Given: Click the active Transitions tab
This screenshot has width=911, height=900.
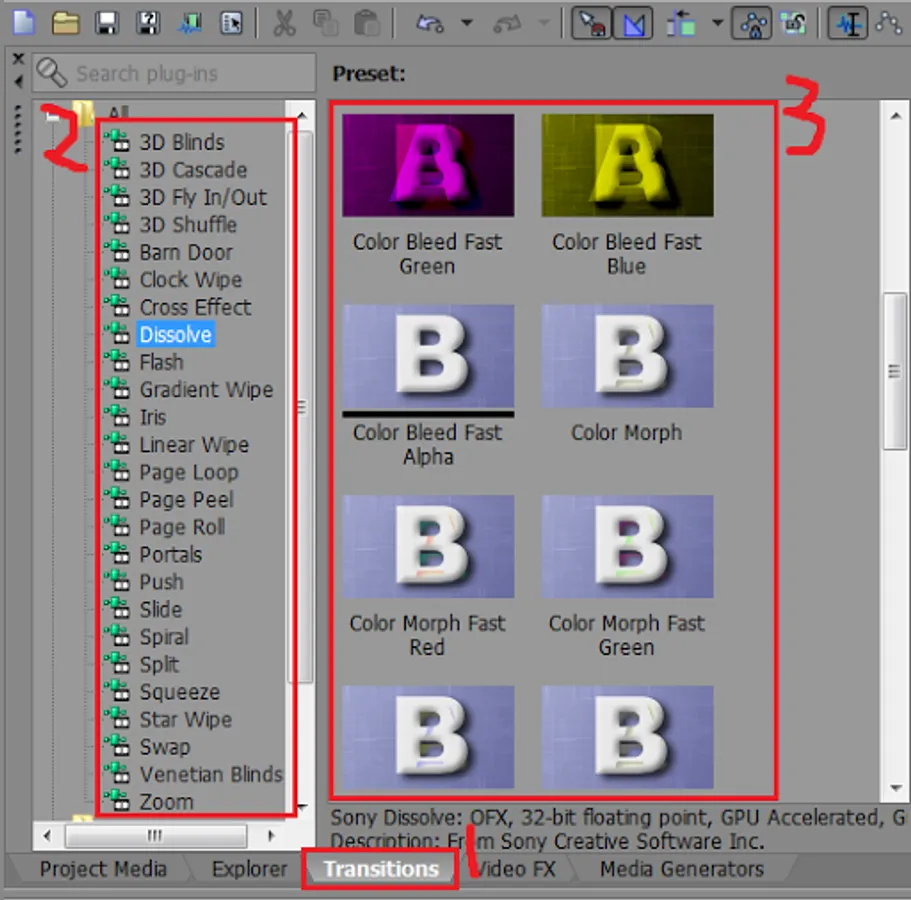Looking at the screenshot, I should [x=381, y=869].
